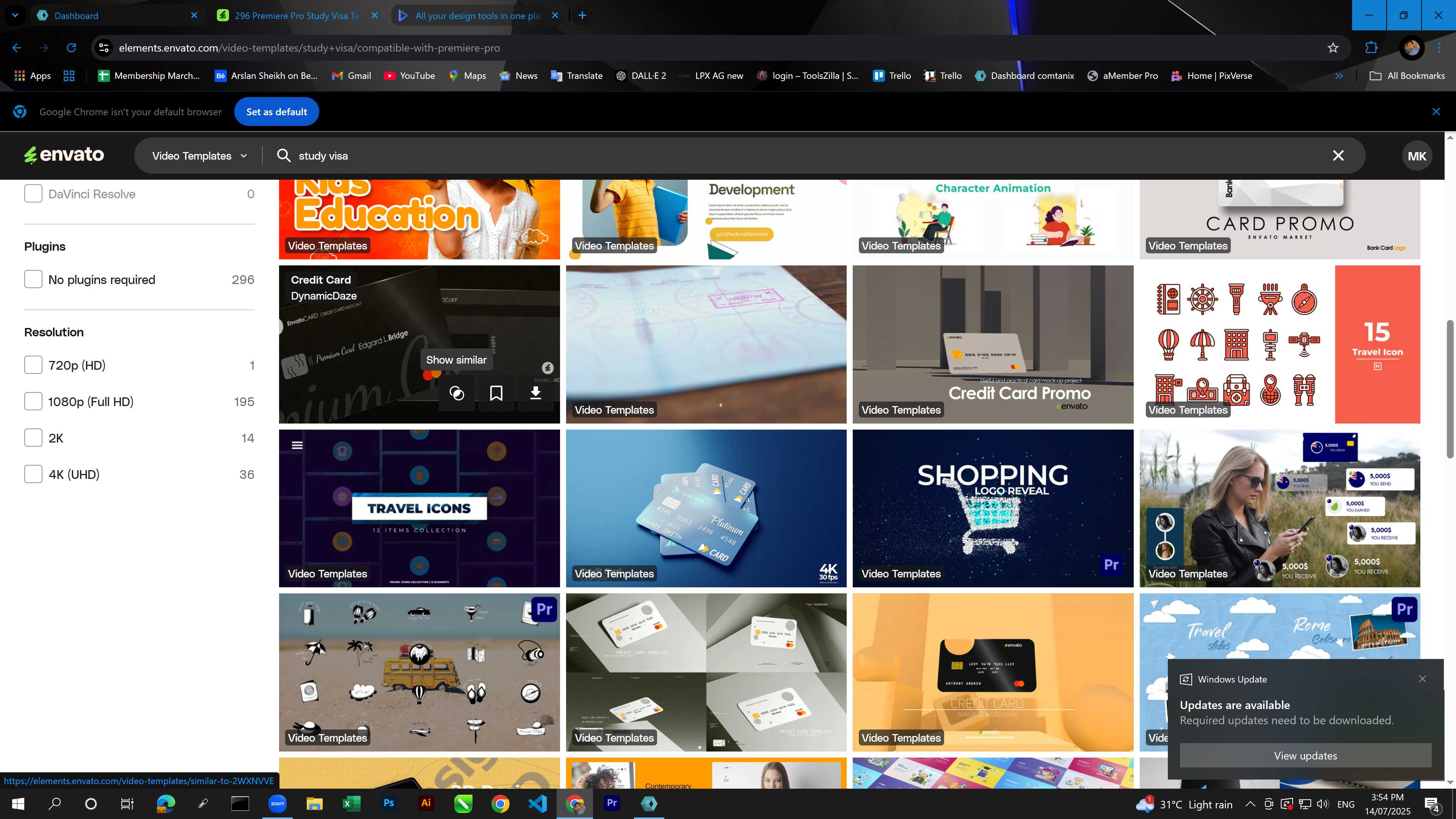Open the taskbar search icon
1456x819 pixels.
click(x=55, y=803)
